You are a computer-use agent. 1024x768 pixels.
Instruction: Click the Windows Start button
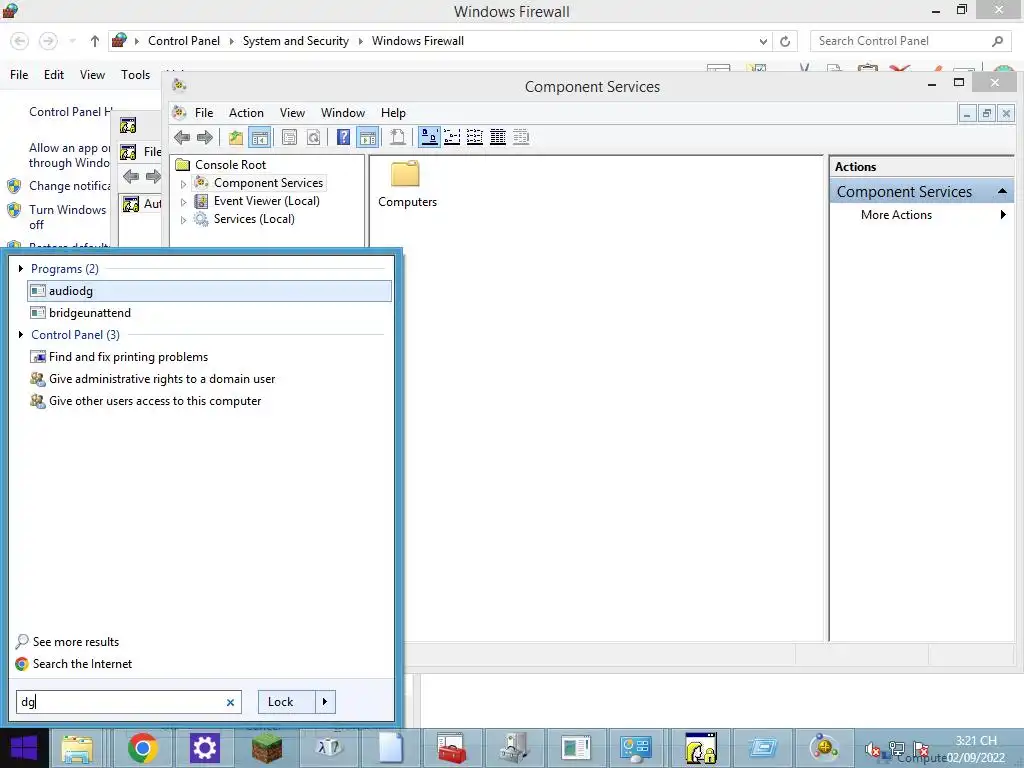pyautogui.click(x=24, y=748)
